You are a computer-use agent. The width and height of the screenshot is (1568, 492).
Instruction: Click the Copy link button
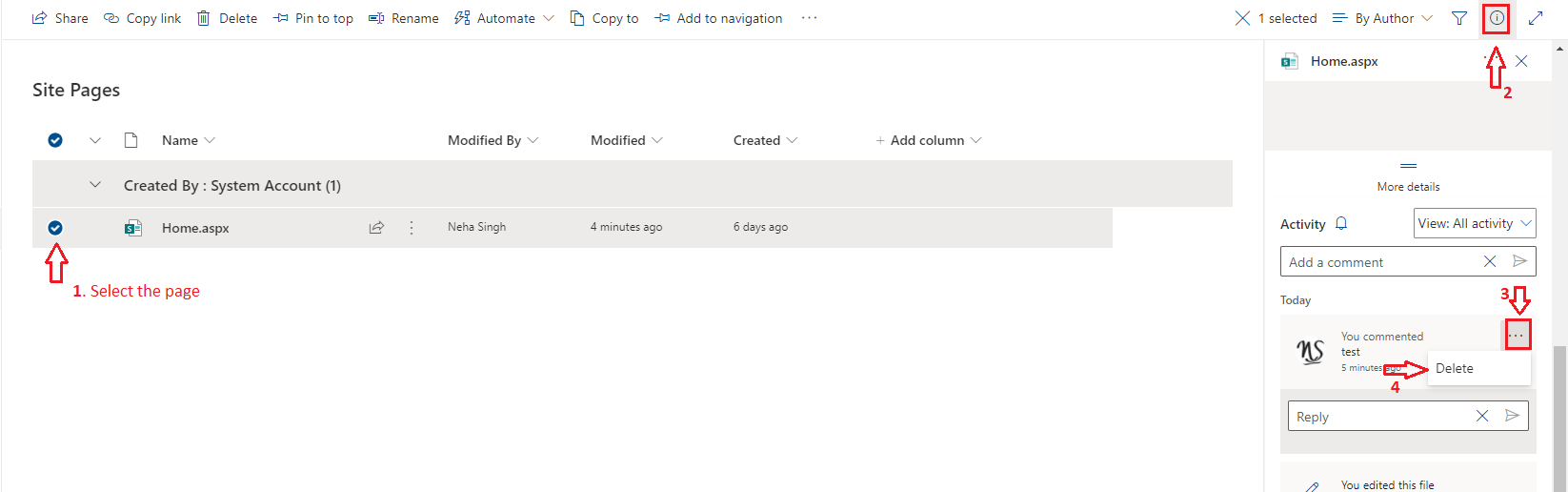[142, 18]
